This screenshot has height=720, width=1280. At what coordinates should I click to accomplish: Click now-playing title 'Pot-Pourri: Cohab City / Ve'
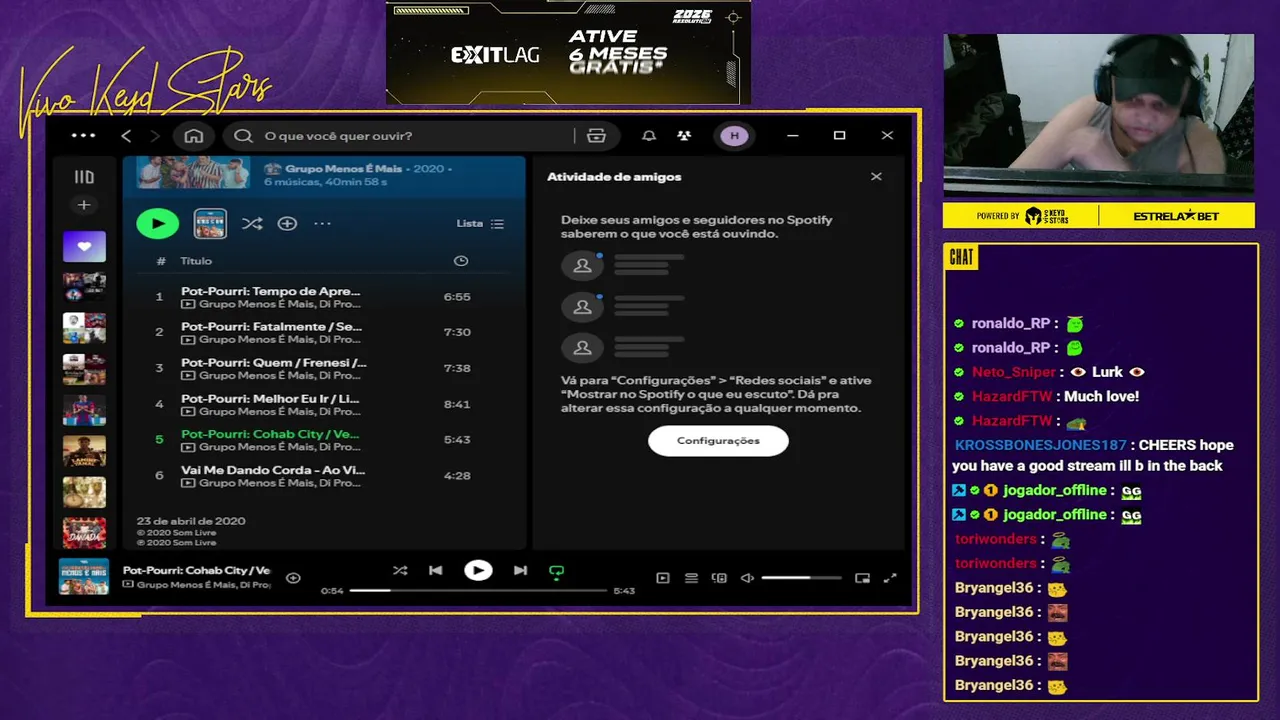196,570
